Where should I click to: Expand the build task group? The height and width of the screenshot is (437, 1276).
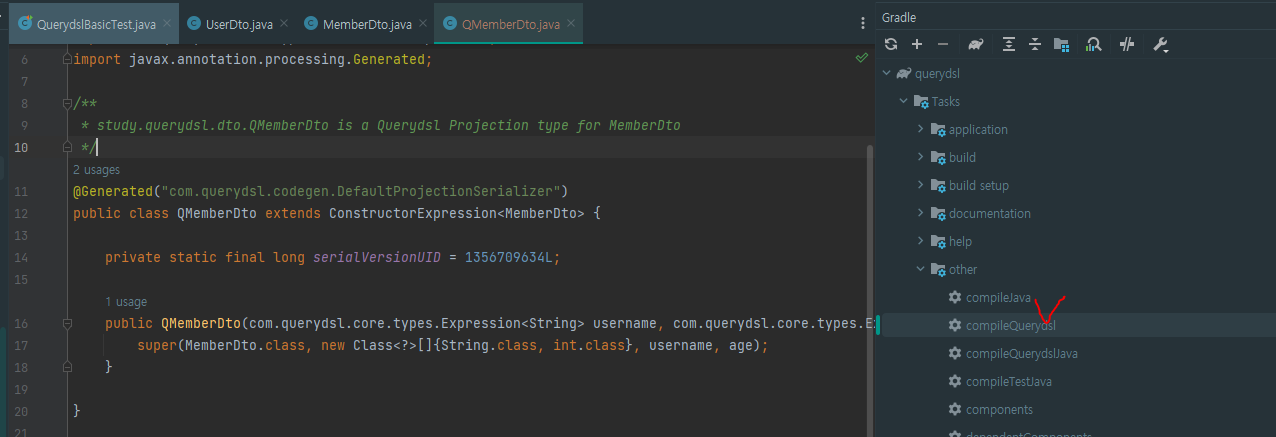921,157
